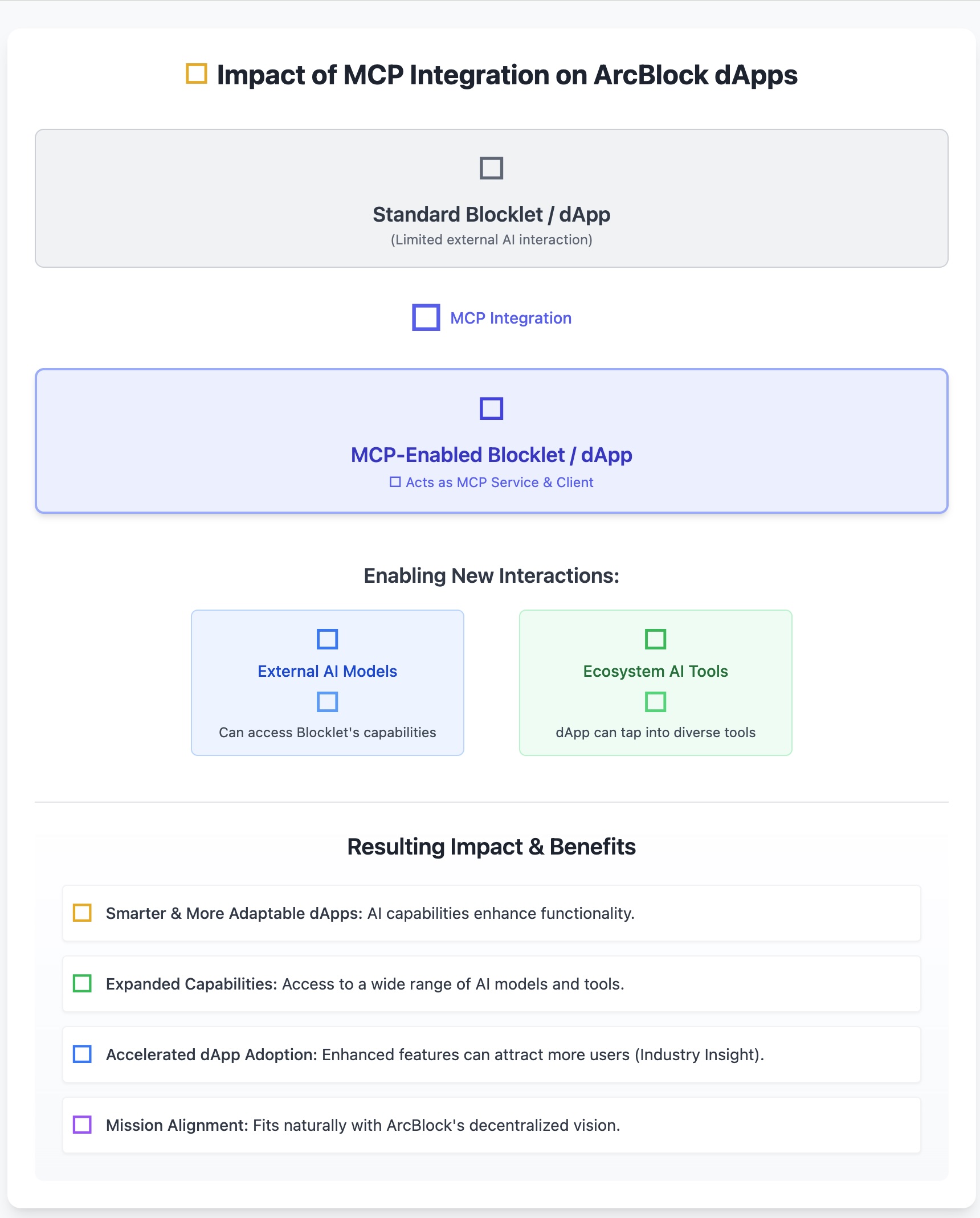The width and height of the screenshot is (980, 1218).
Task: Click the Enabling New Interactions heading
Action: click(491, 576)
